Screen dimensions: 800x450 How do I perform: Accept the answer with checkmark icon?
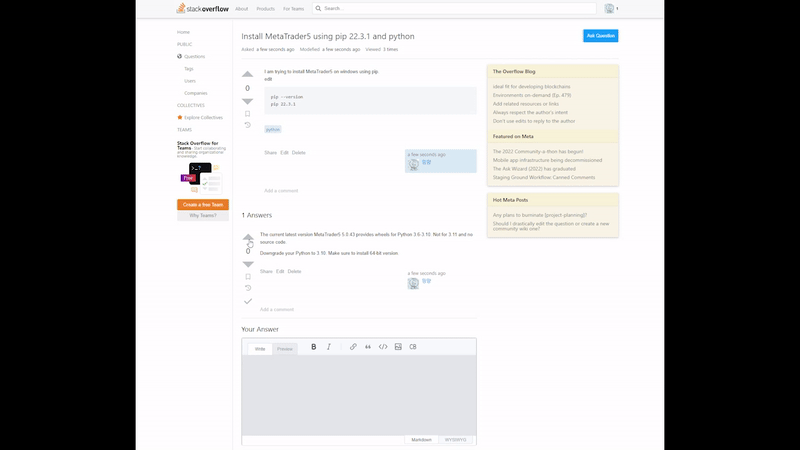coord(248,302)
